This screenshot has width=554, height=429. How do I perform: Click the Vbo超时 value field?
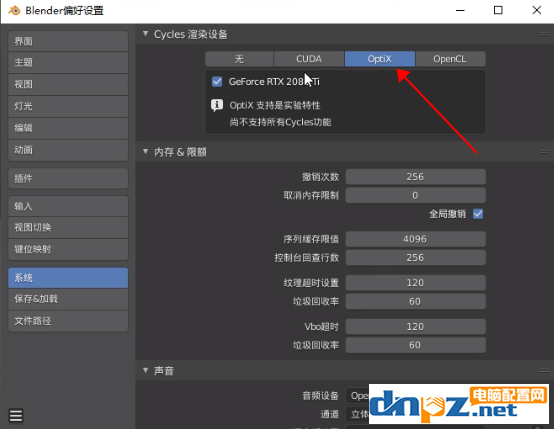pos(416,327)
